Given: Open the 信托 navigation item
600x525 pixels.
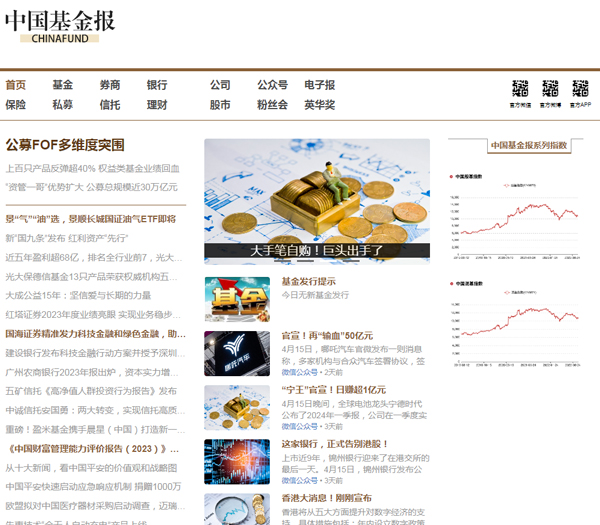Looking at the screenshot, I should 110,104.
